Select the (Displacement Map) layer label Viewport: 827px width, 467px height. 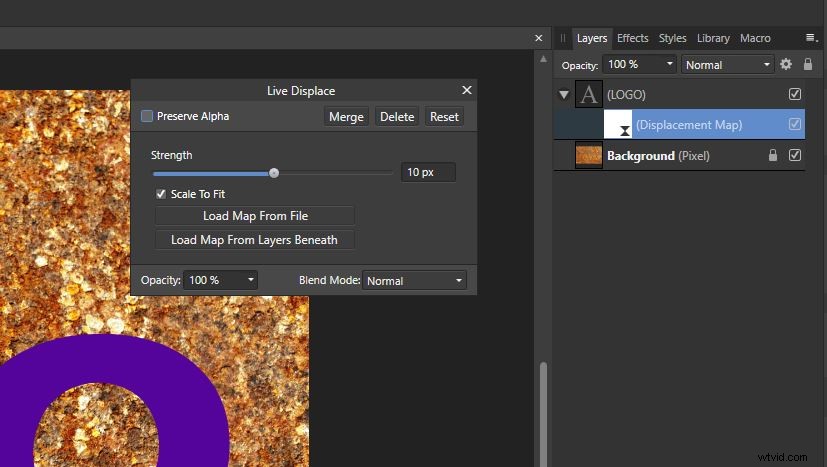688,125
